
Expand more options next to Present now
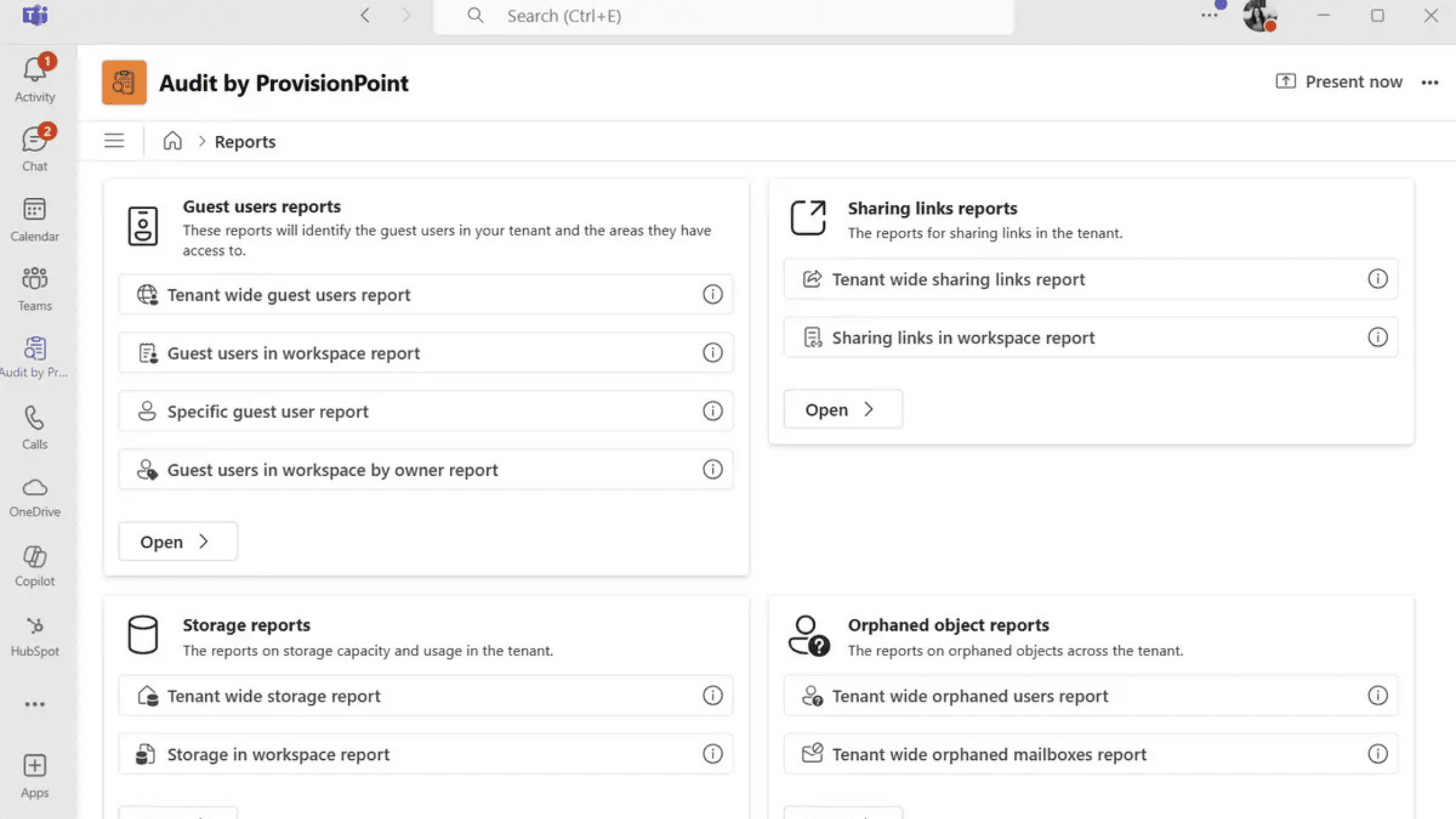[x=1430, y=83]
